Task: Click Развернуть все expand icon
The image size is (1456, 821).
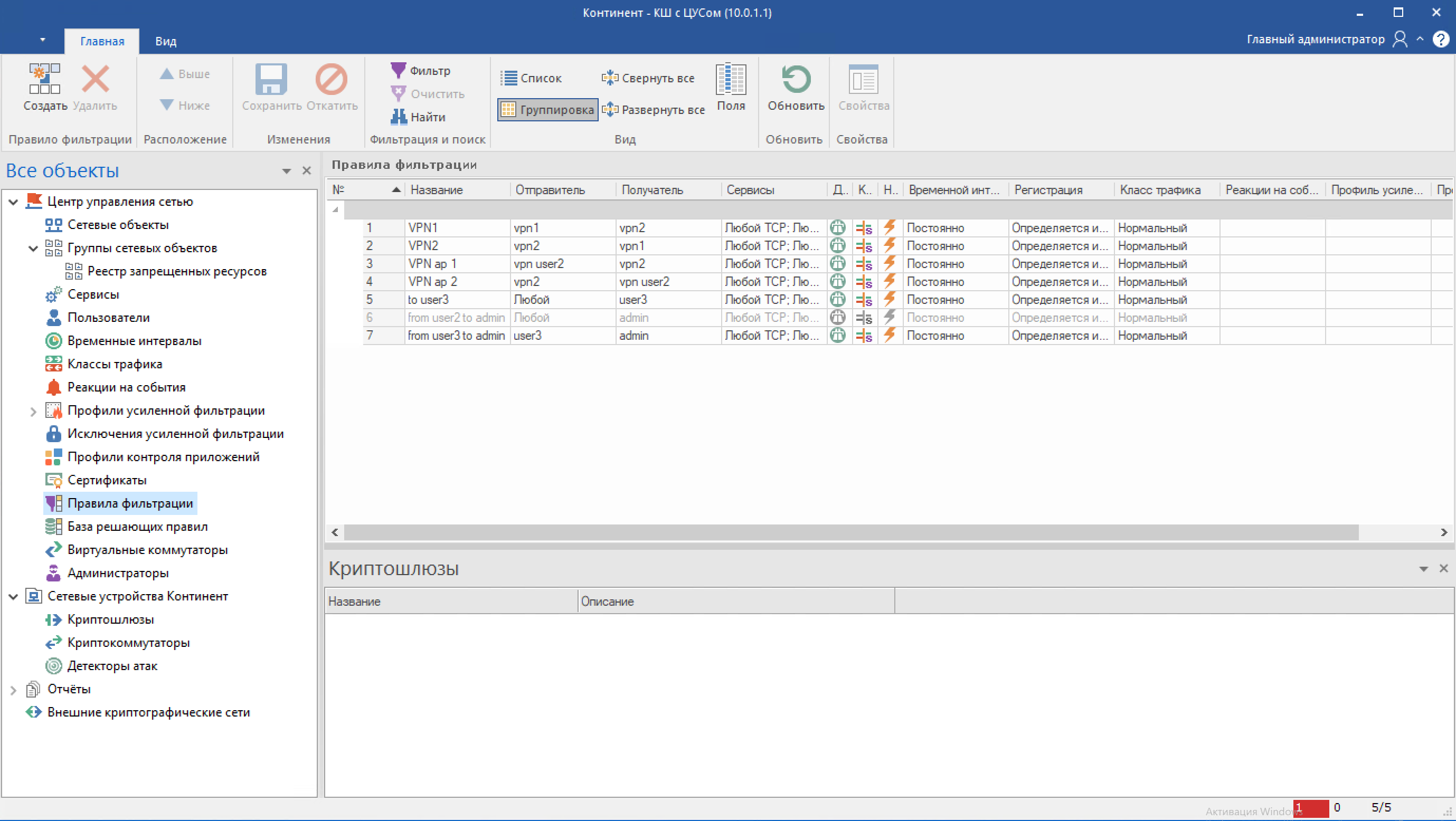Action: [x=609, y=110]
